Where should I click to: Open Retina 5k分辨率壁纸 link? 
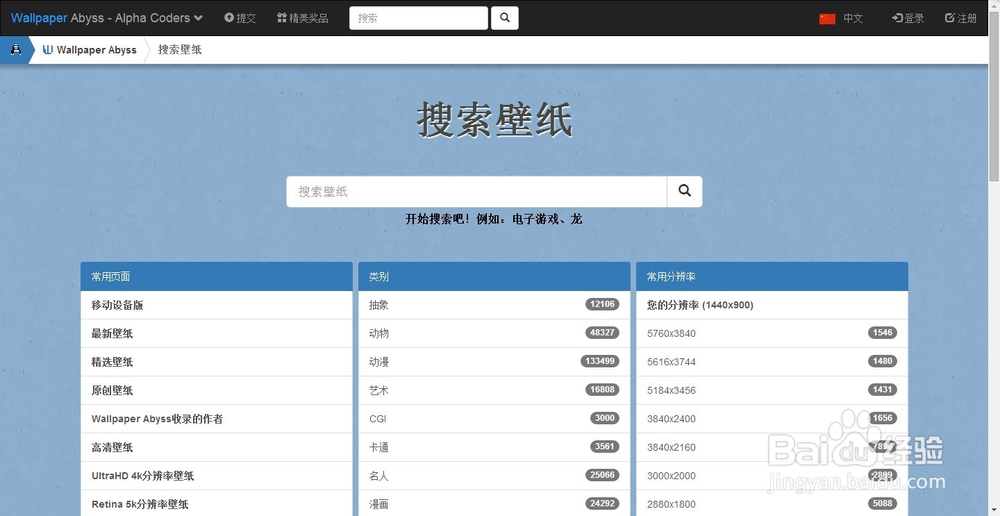216,504
